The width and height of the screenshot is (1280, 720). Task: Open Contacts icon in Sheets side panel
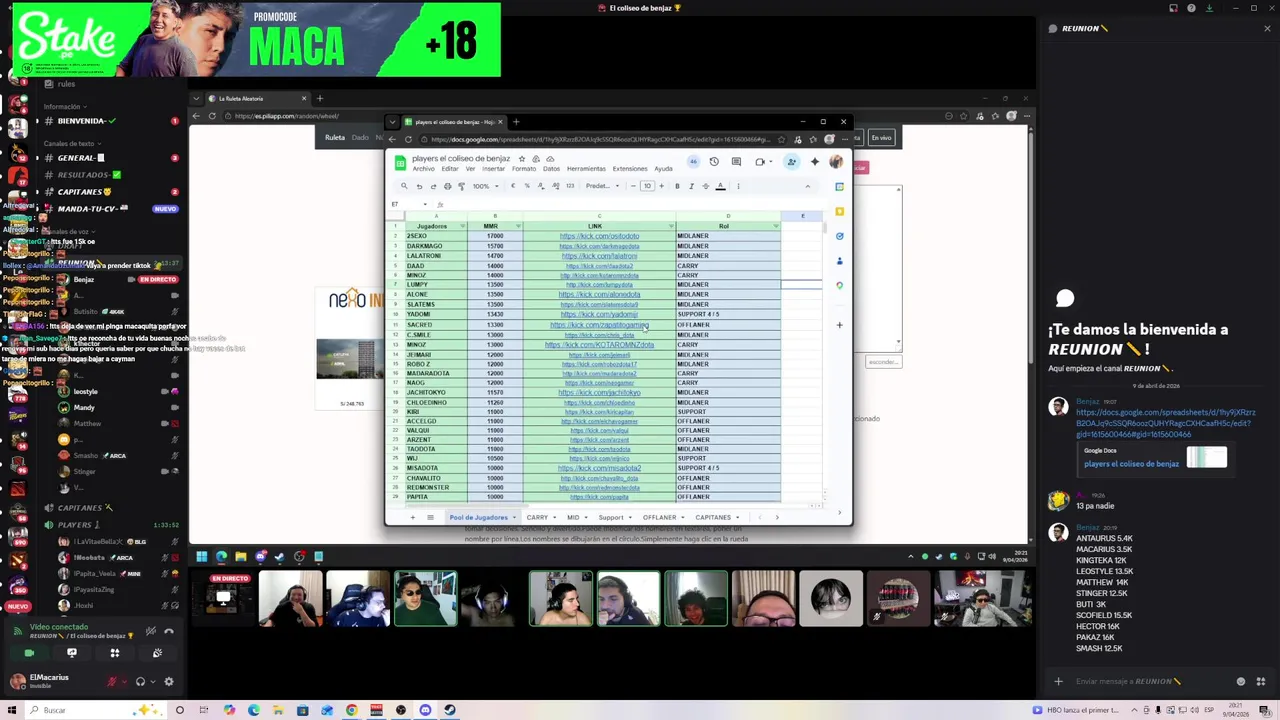click(840, 261)
